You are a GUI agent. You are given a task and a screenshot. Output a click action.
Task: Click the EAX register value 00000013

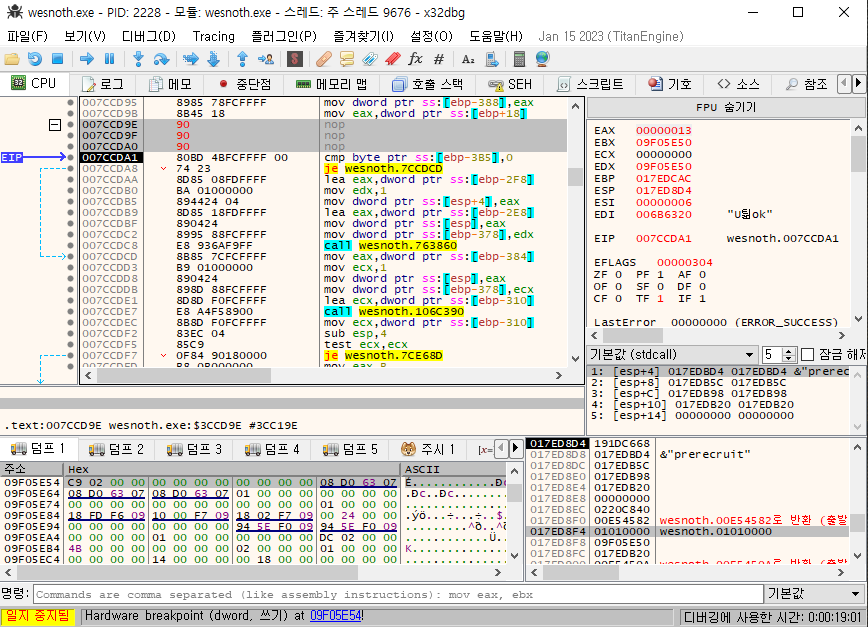pyautogui.click(x=663, y=130)
